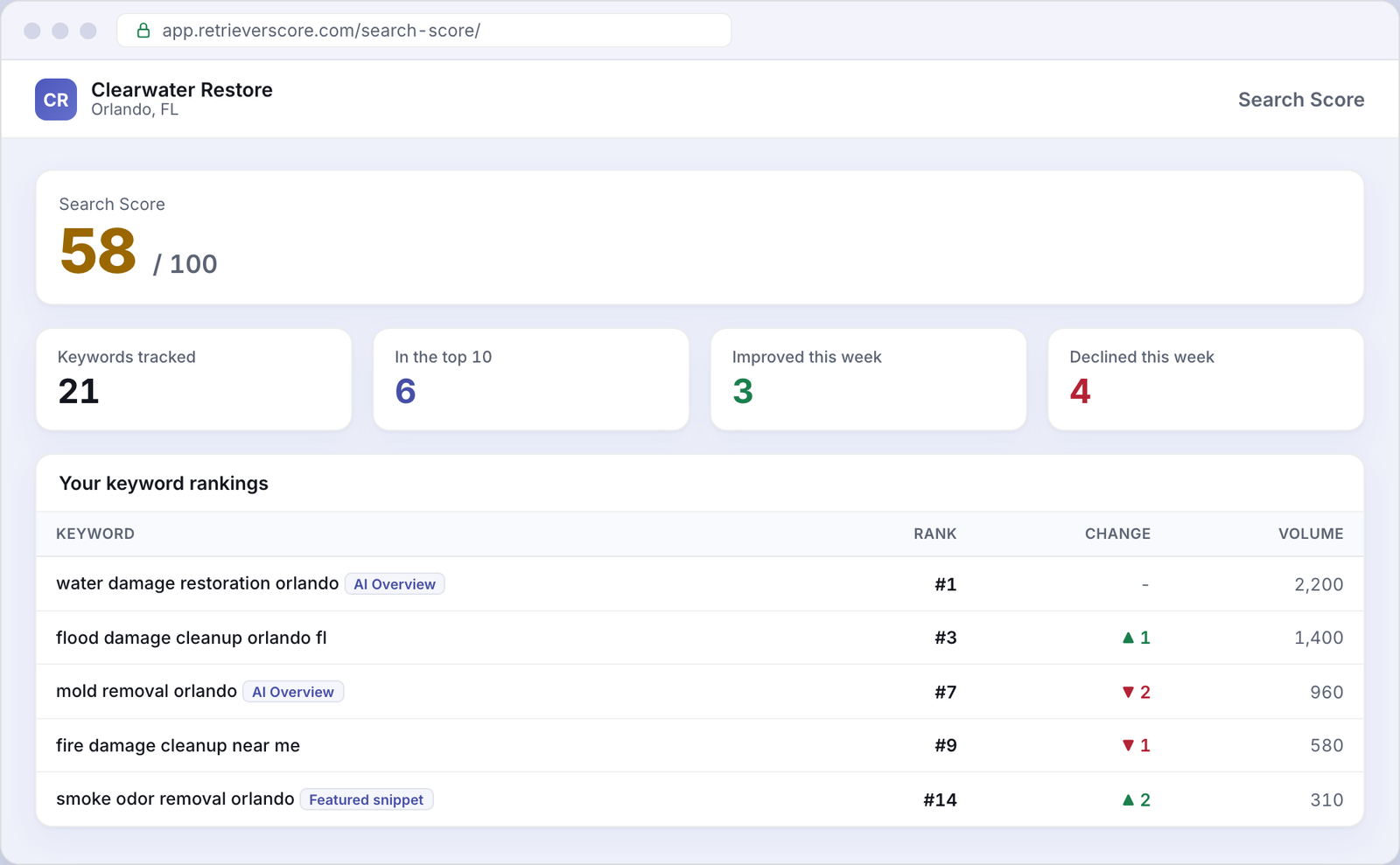
Task: Click rank #1 in water damage row
Action: click(x=945, y=584)
